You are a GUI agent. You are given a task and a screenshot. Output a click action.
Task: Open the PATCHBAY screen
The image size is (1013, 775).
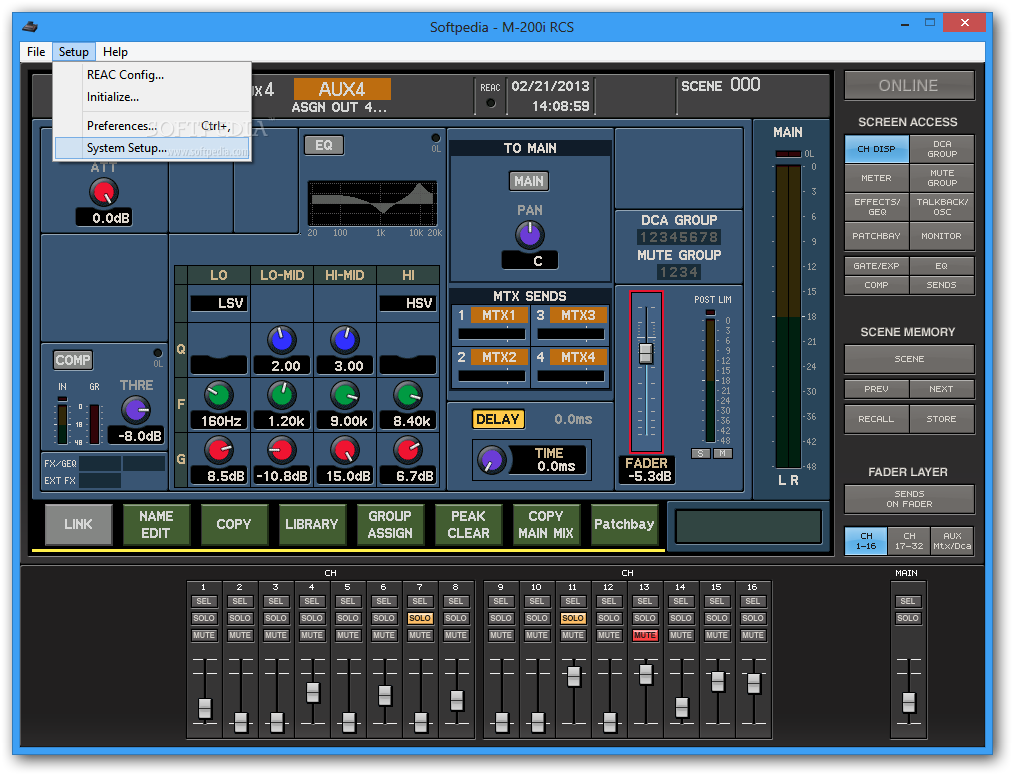coord(876,236)
